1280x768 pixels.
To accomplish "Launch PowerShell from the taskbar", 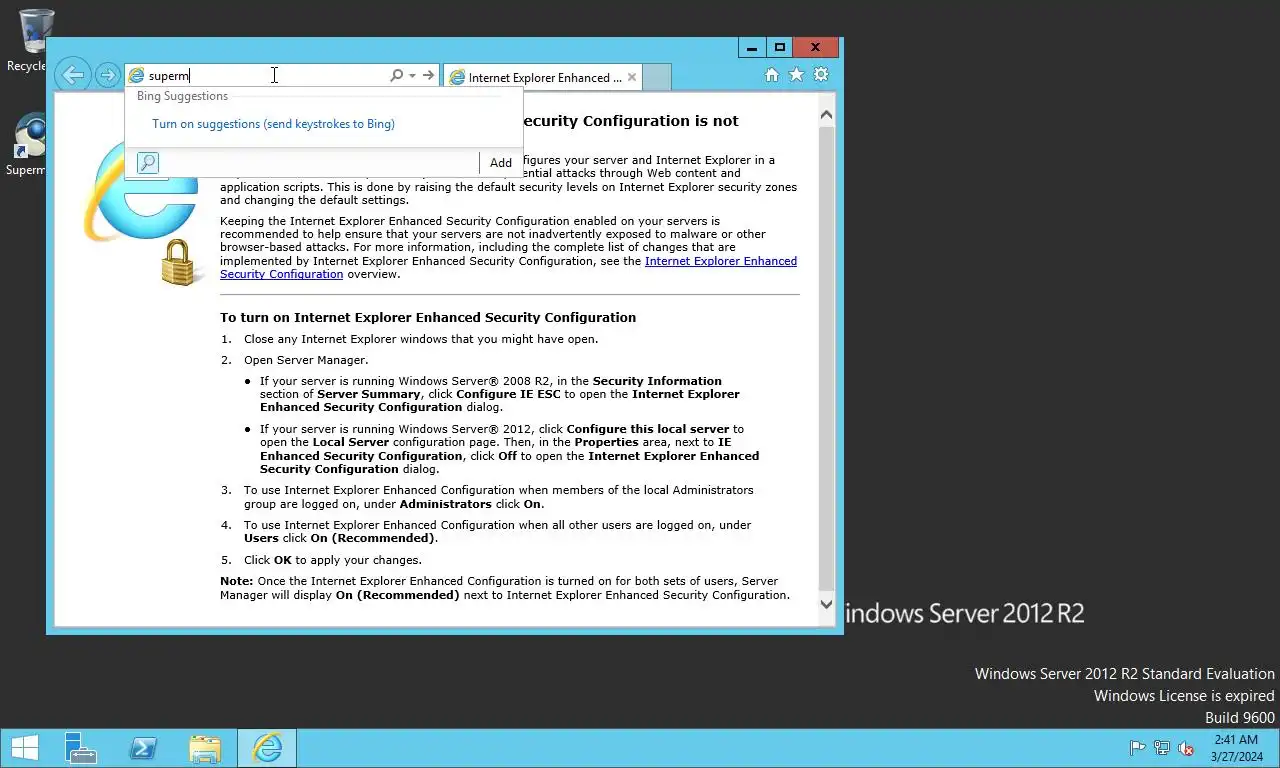I will [x=143, y=748].
